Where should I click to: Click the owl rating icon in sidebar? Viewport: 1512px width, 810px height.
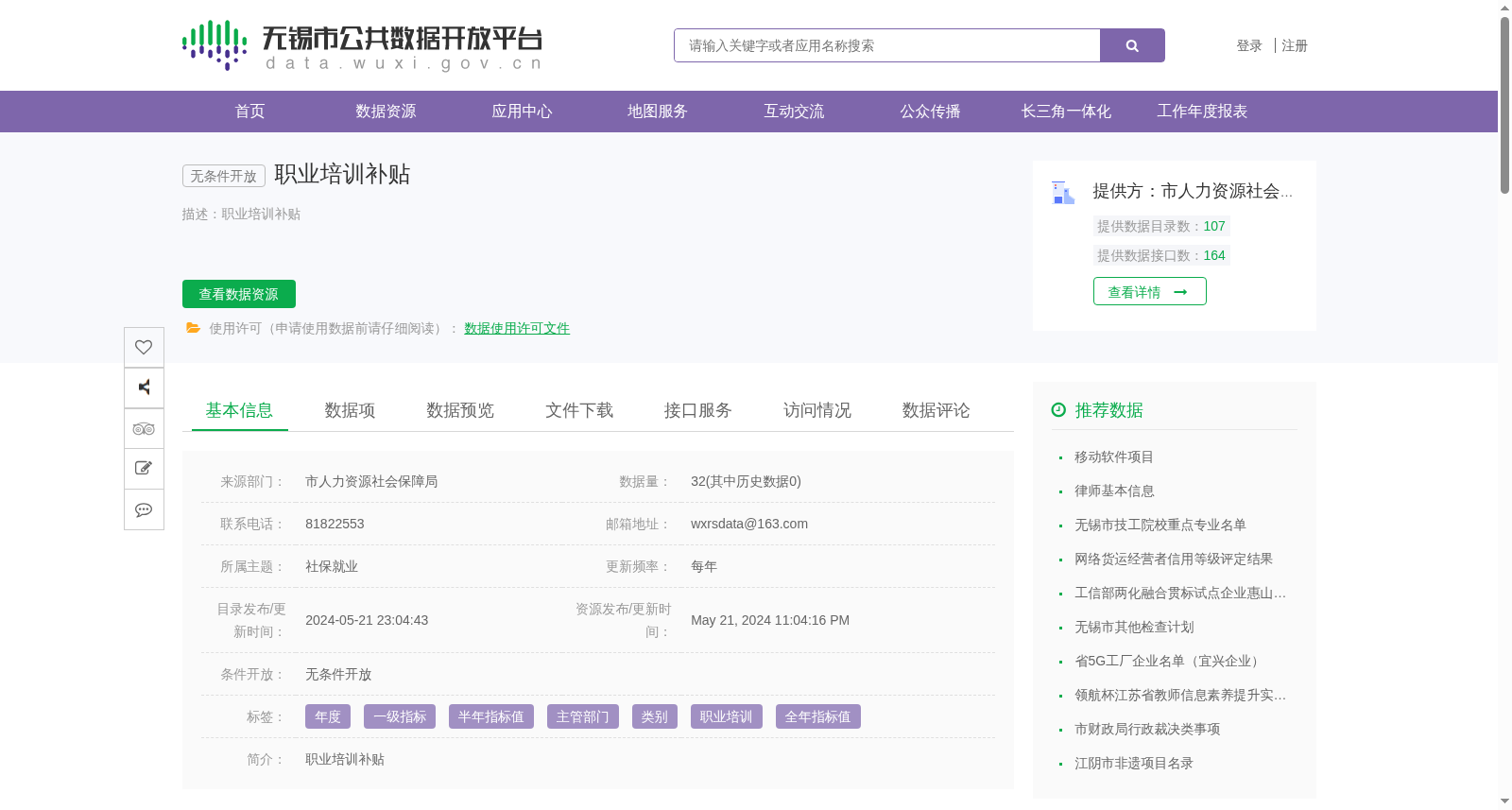click(144, 428)
